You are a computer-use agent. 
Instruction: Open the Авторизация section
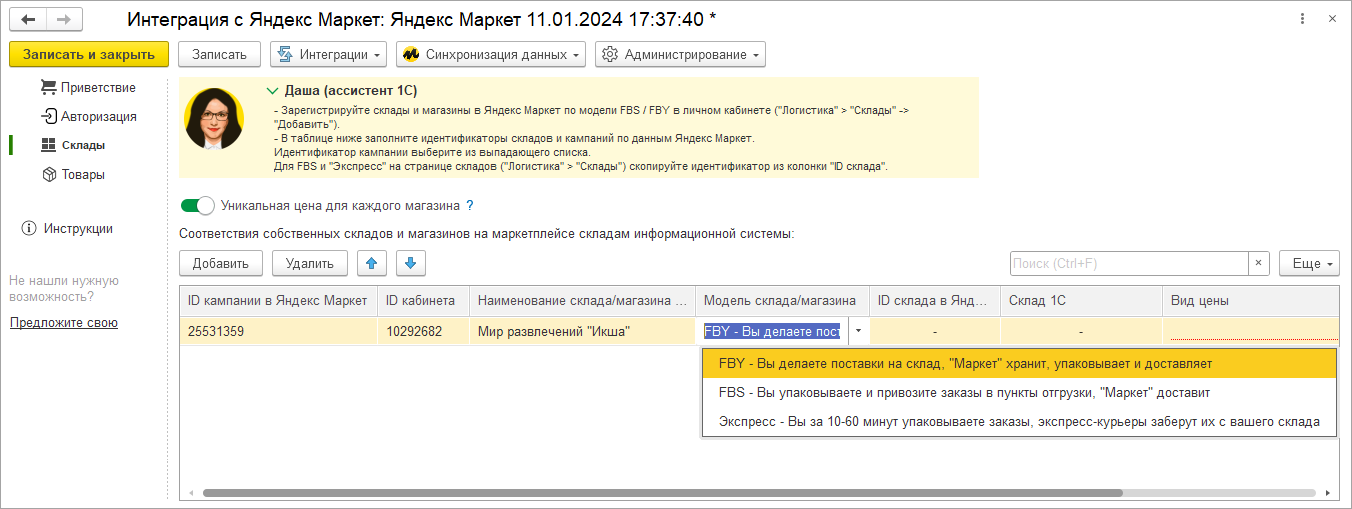coord(89,116)
